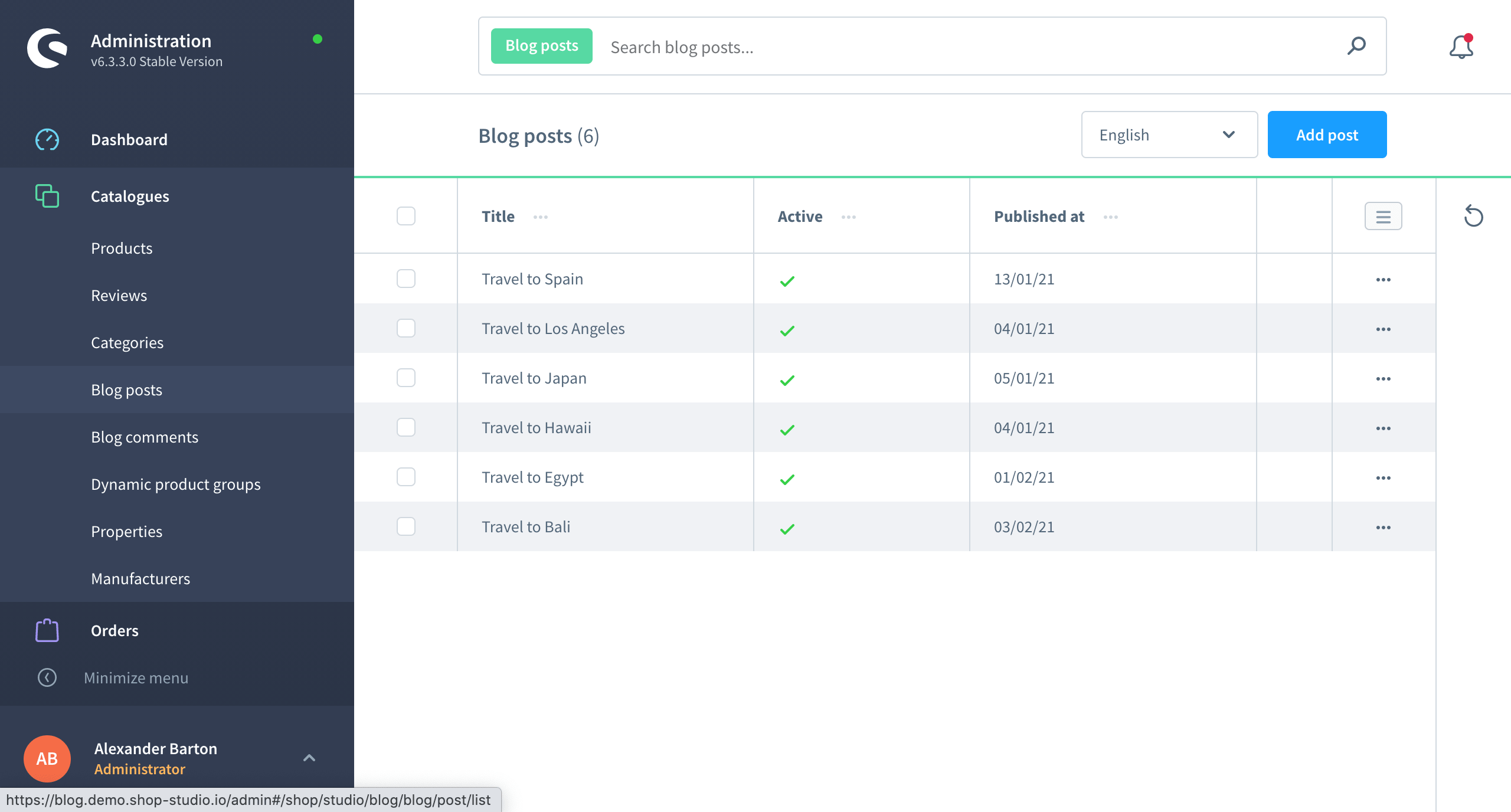Open actions menu for Travel to Spain

point(1383,280)
